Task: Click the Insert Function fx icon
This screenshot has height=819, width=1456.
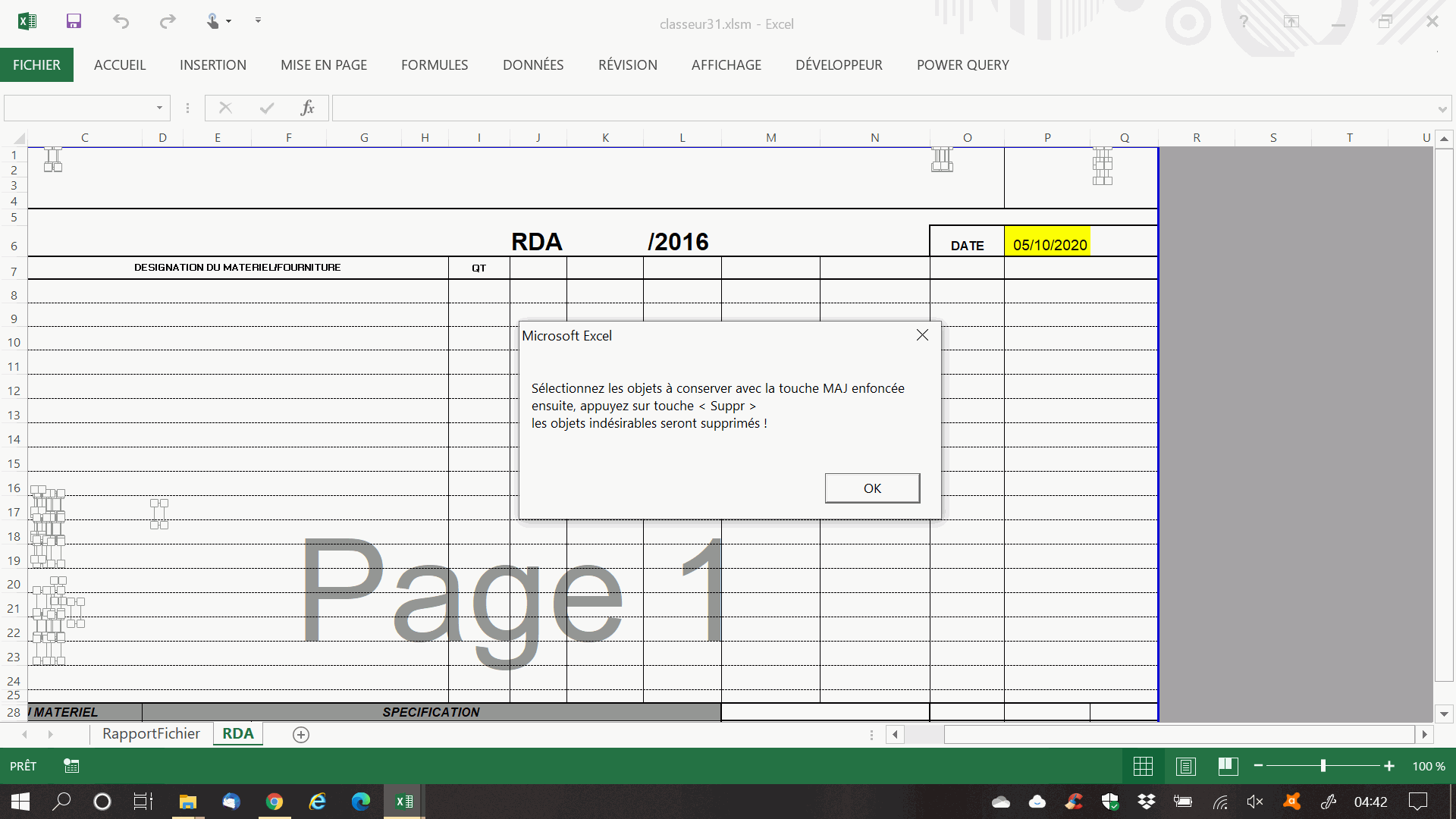Action: 307,108
